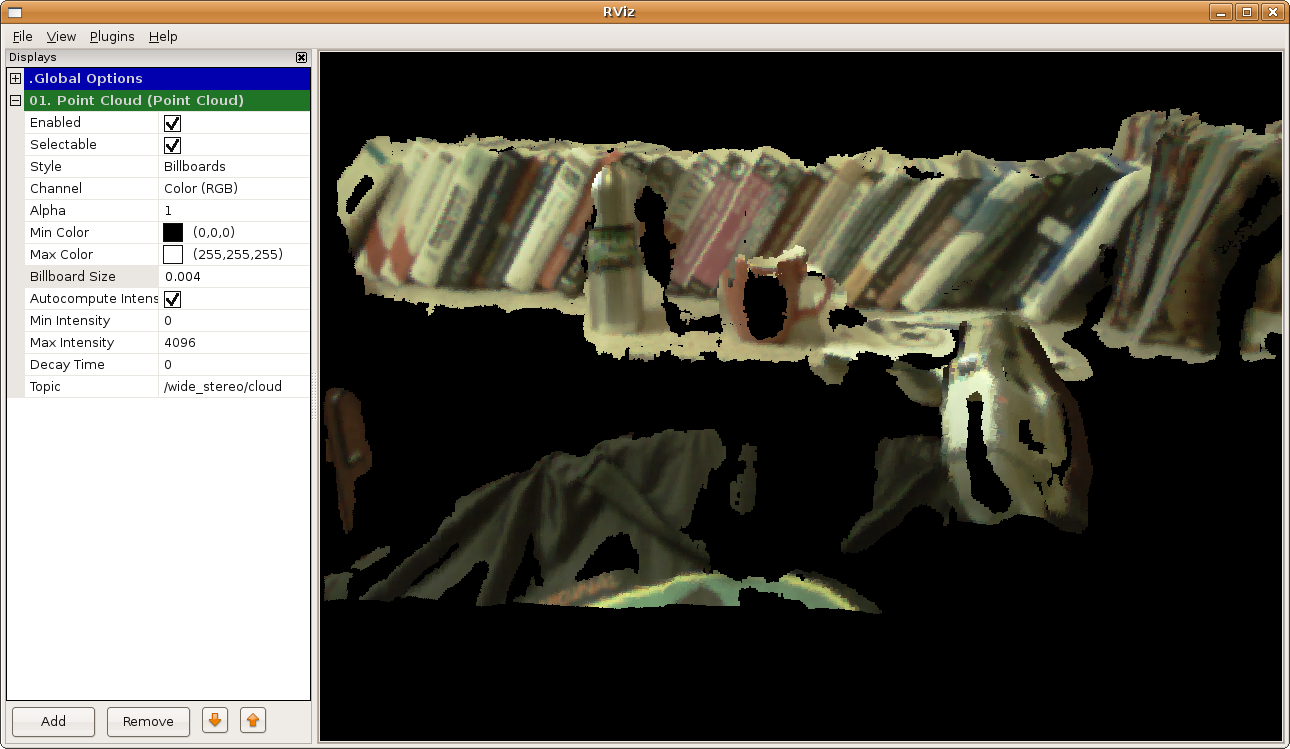The width and height of the screenshot is (1290, 749).
Task: Select the 01. Point Cloud row
Action: click(x=167, y=100)
